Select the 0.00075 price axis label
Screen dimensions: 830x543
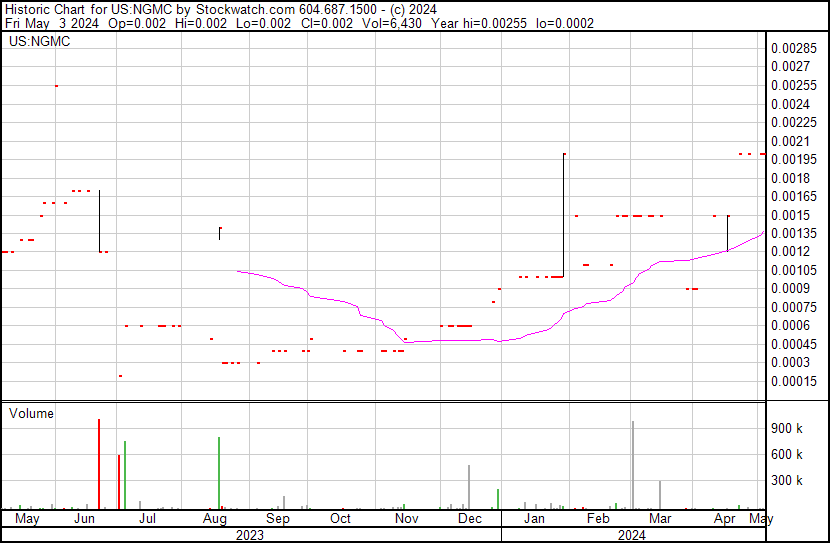(x=794, y=307)
